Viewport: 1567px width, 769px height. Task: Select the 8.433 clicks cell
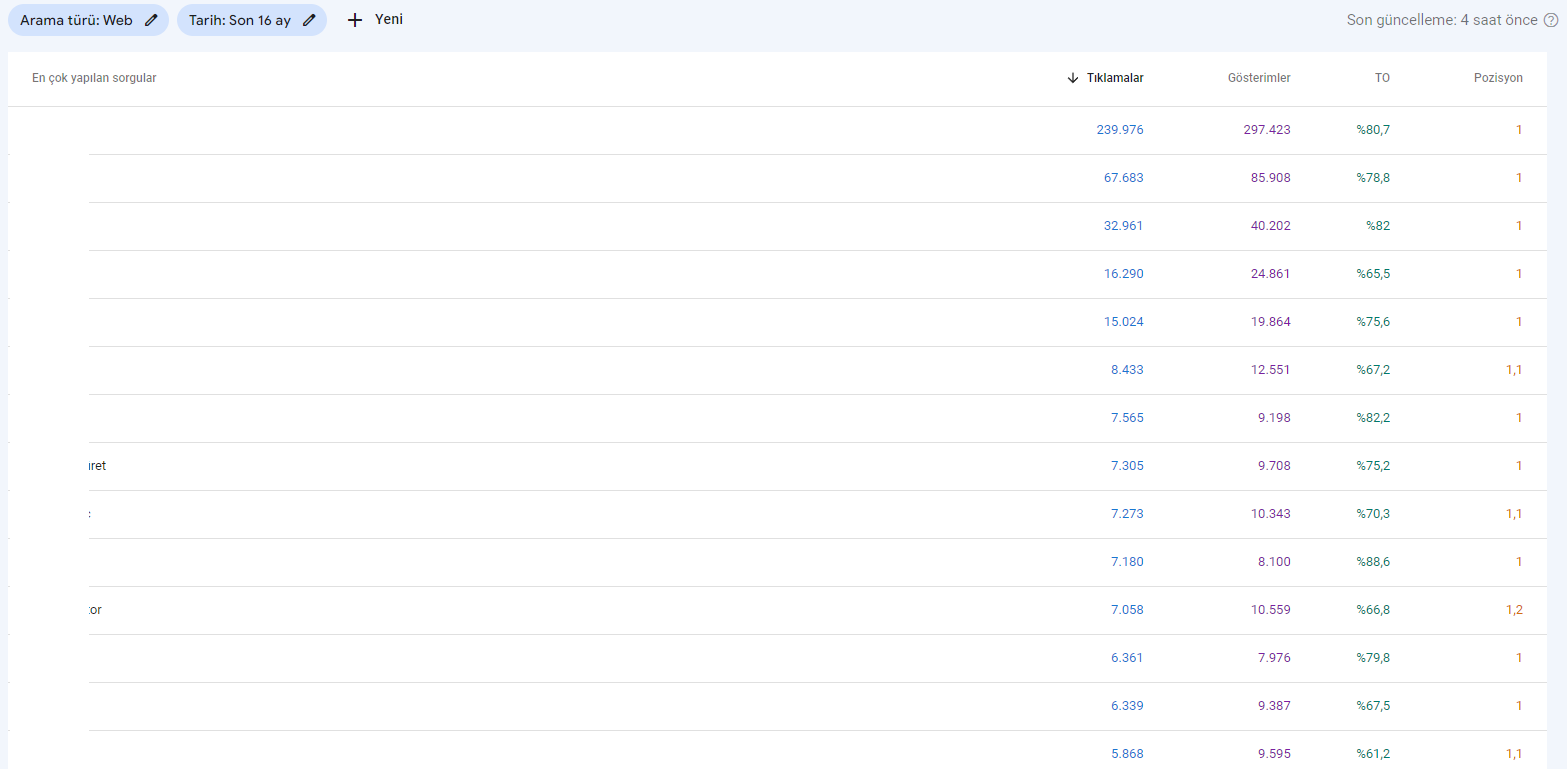pyautogui.click(x=1127, y=370)
